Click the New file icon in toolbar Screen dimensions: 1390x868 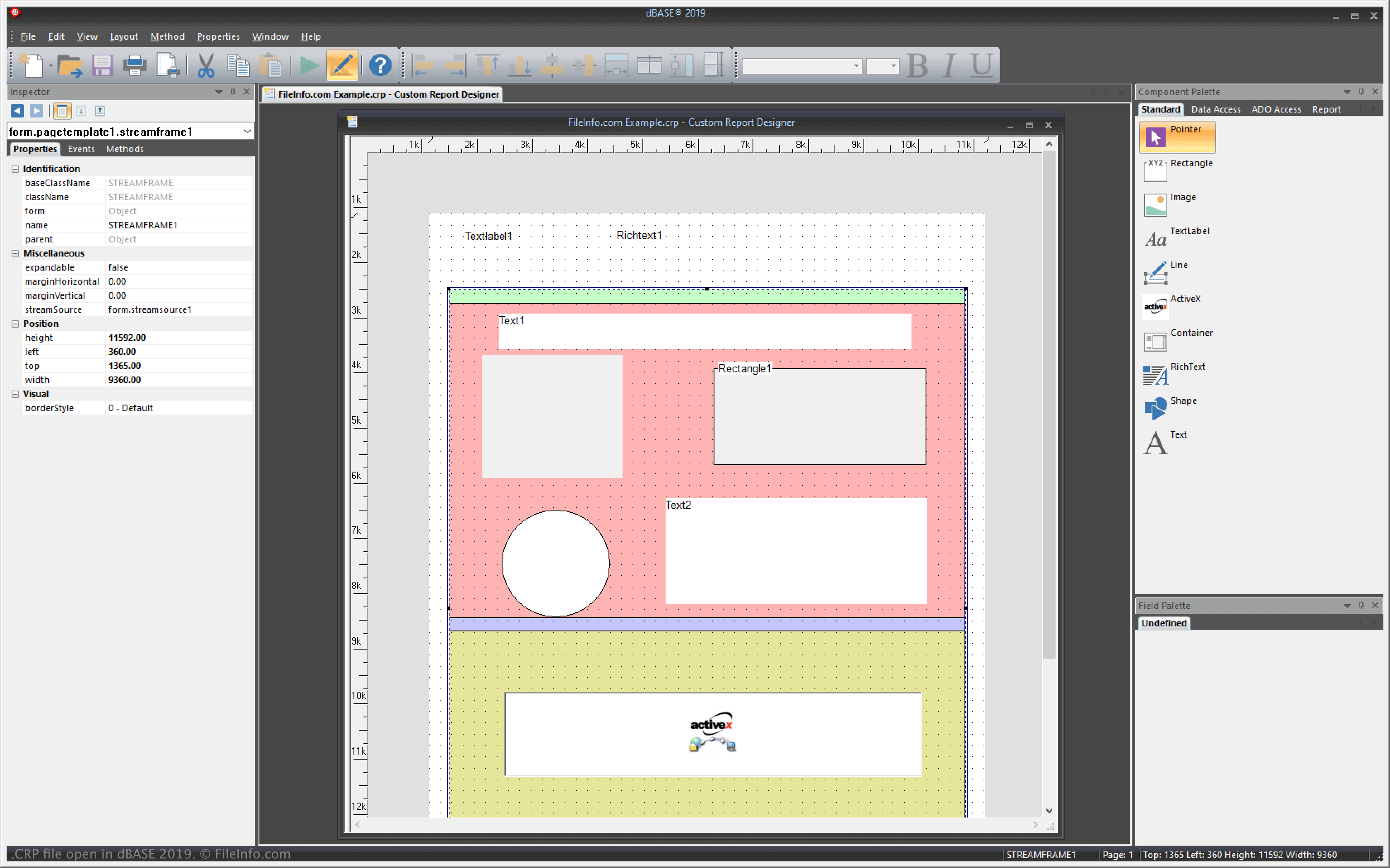pyautogui.click(x=31, y=65)
